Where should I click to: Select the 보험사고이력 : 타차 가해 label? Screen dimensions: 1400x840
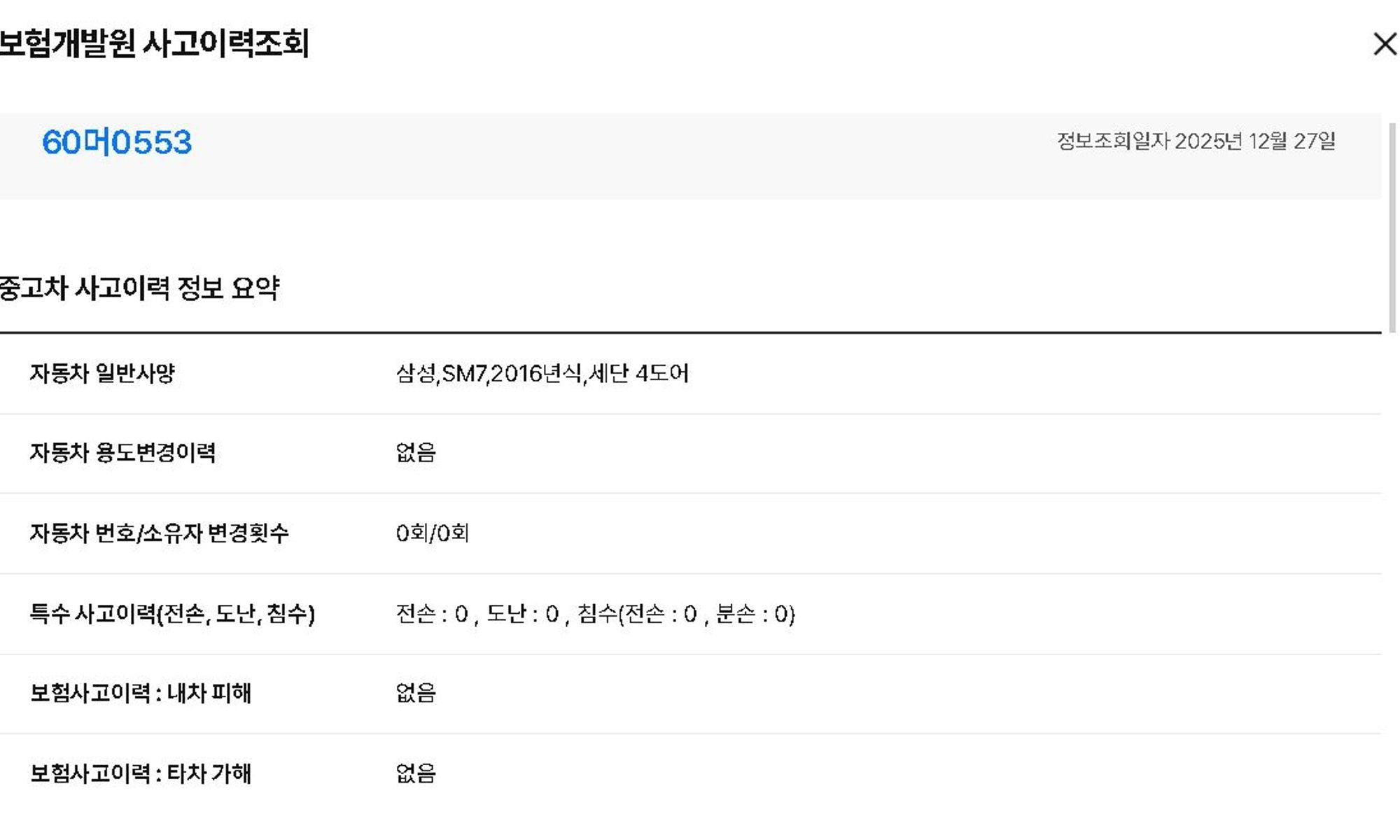tap(140, 773)
